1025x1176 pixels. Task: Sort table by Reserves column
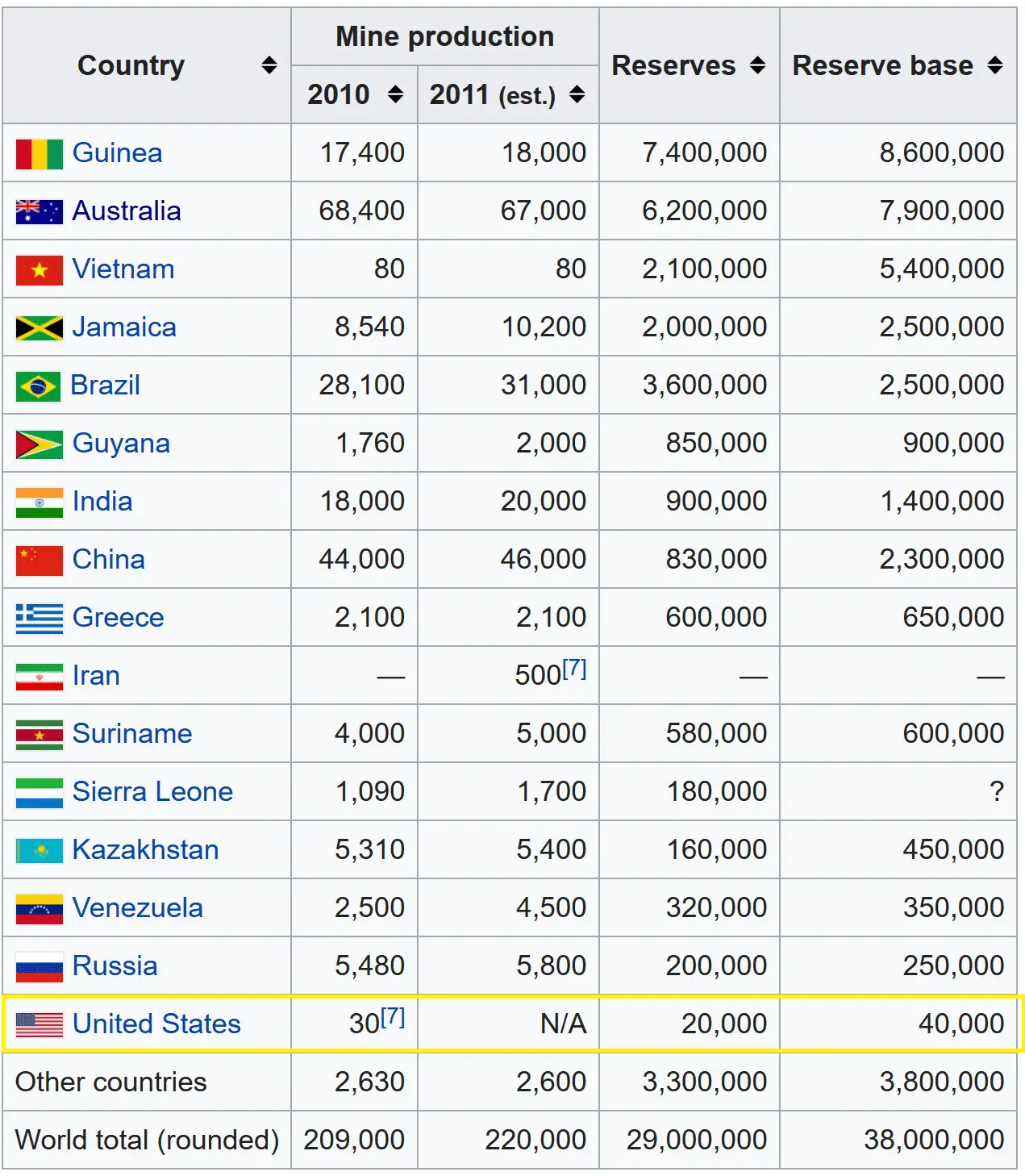[x=757, y=65]
